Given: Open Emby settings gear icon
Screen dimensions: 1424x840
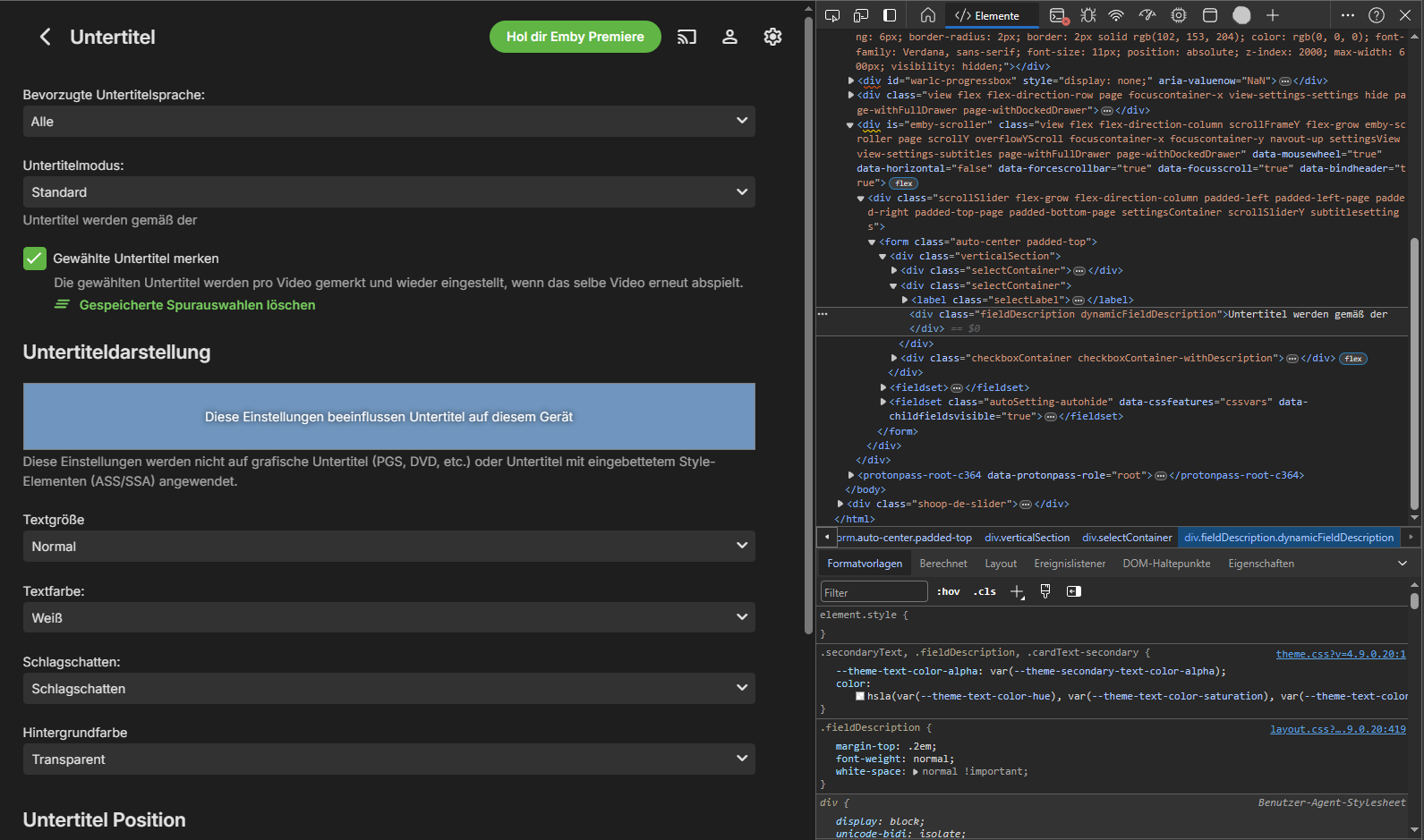Looking at the screenshot, I should pos(772,37).
